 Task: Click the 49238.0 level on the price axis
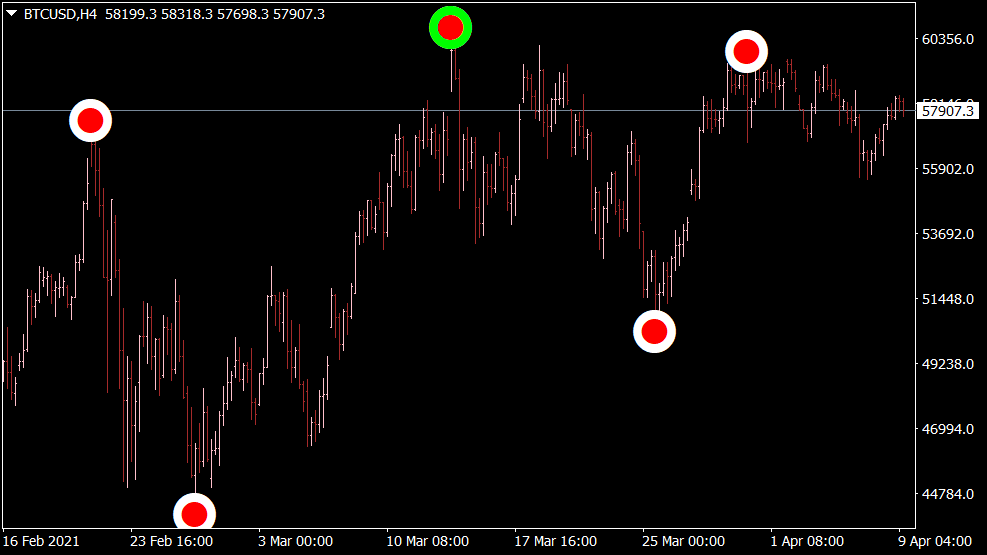[947, 364]
